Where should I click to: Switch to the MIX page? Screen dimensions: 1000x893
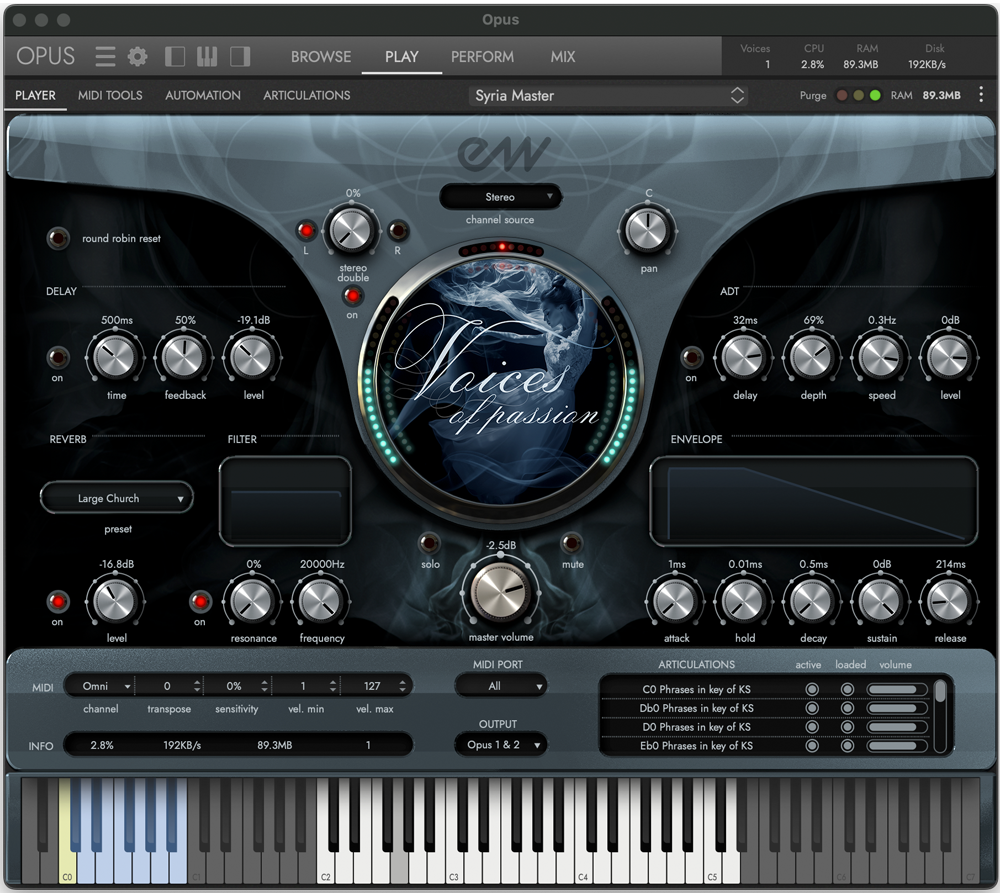pyautogui.click(x=562, y=57)
